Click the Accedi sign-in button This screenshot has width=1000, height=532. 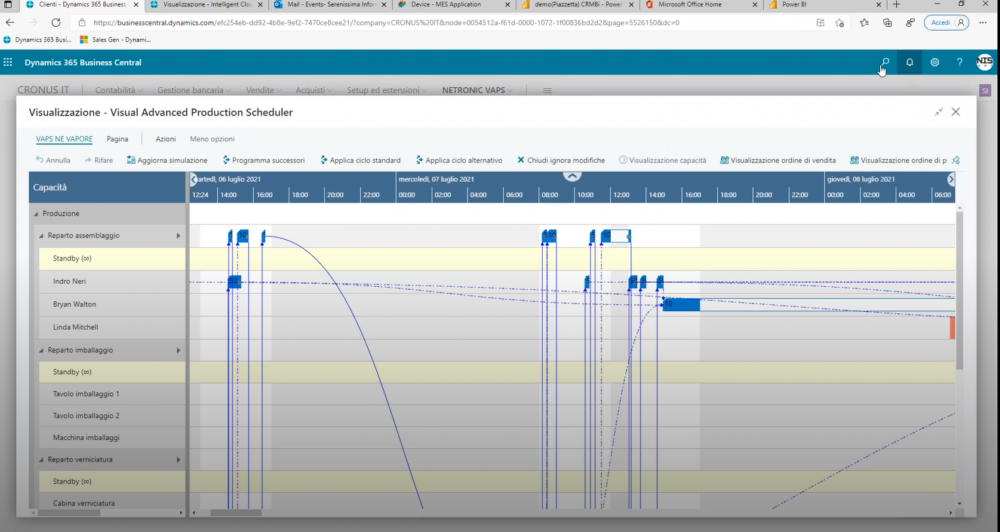tap(946, 22)
